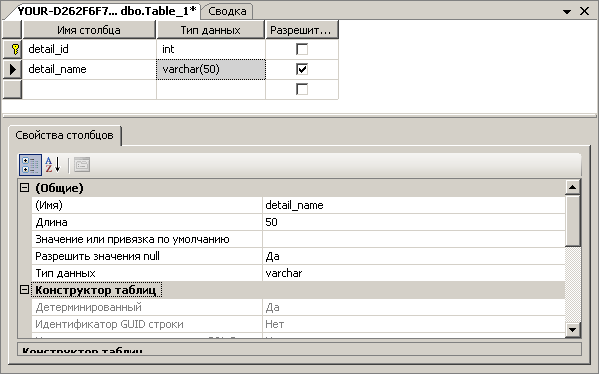Select Значение или привязка по умолчанию label
Image resolution: width=599 pixels, height=374 pixels.
point(147,239)
